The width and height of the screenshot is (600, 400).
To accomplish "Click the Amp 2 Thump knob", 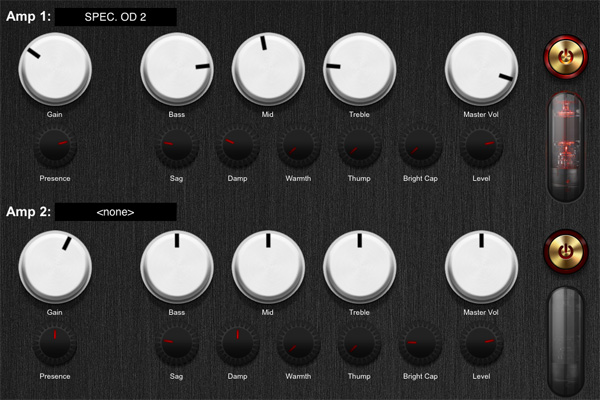I will pos(359,345).
